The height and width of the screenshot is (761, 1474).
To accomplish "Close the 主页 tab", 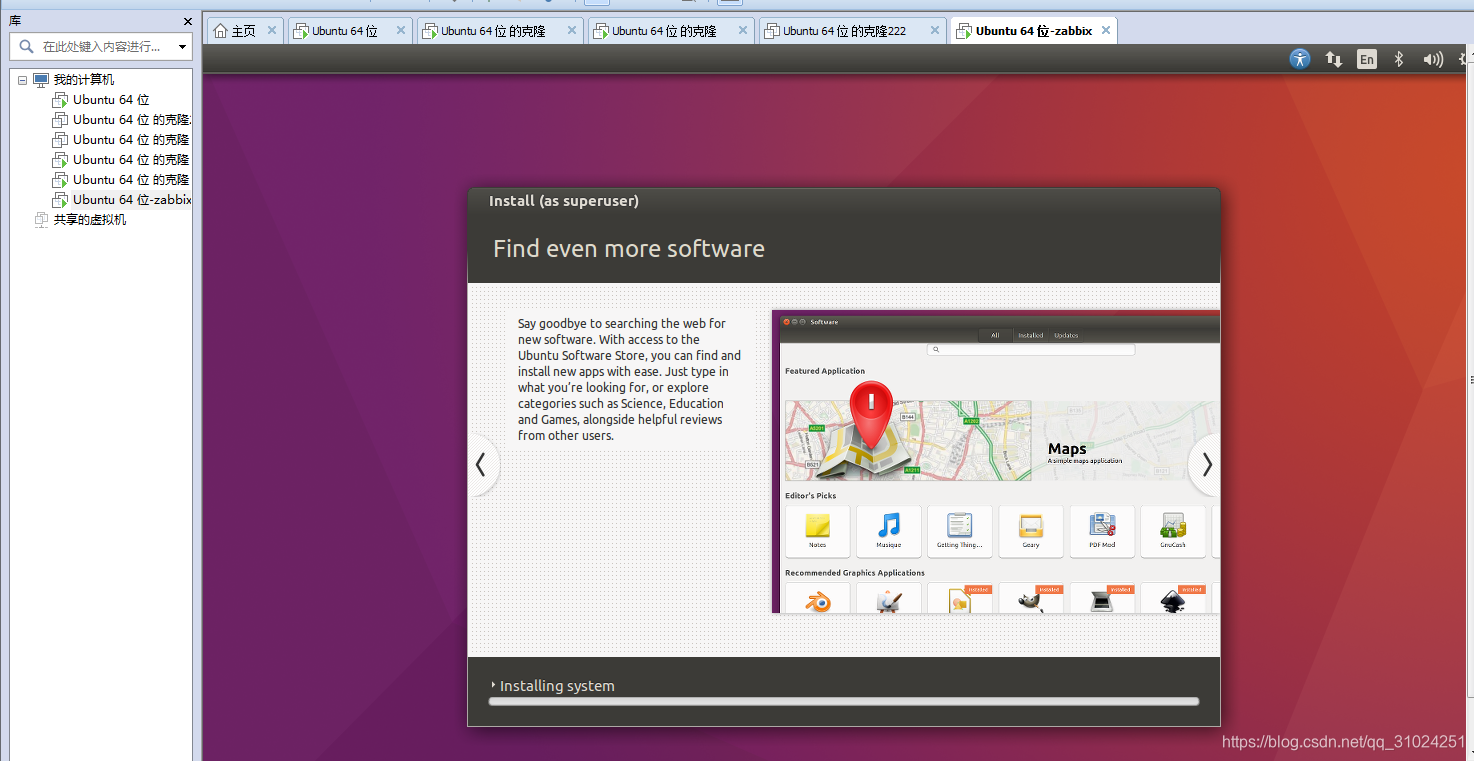I will 272,30.
